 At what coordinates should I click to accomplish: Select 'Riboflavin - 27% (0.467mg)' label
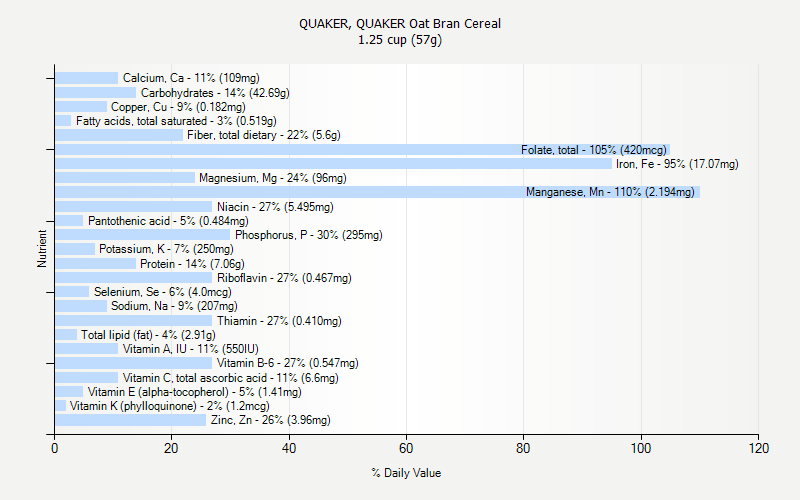tap(284, 278)
